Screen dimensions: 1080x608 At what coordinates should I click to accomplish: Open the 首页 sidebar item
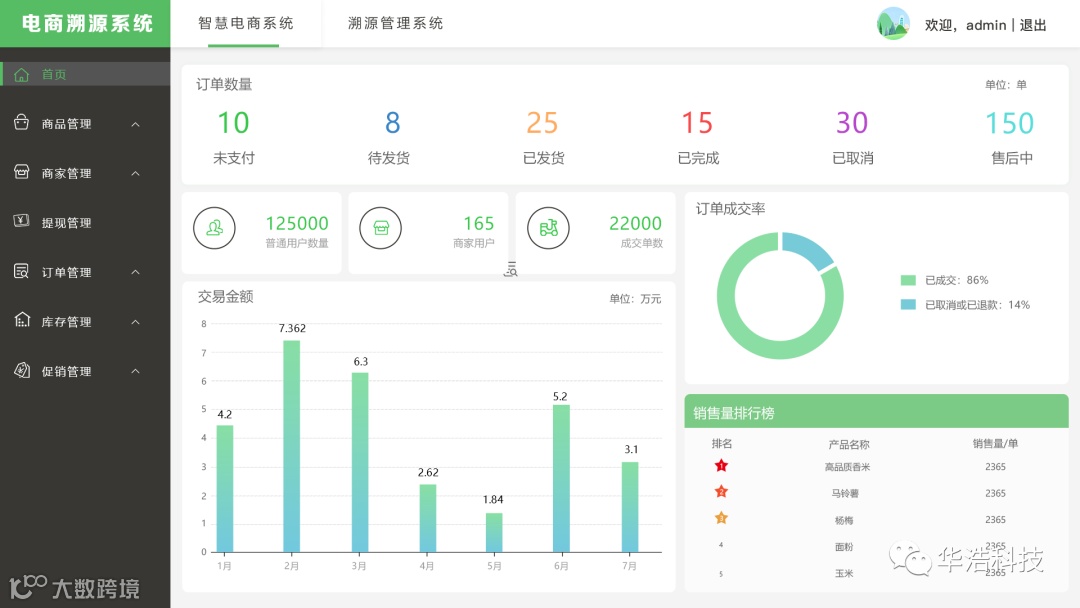coord(85,74)
